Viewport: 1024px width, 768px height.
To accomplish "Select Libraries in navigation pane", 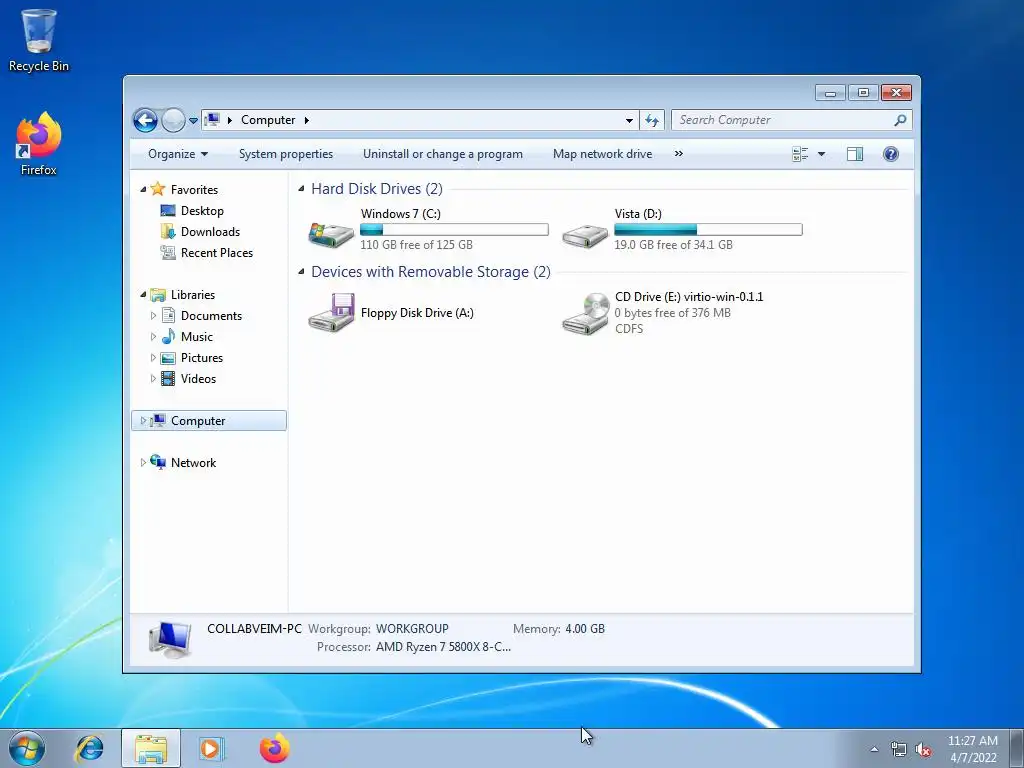I will (193, 295).
